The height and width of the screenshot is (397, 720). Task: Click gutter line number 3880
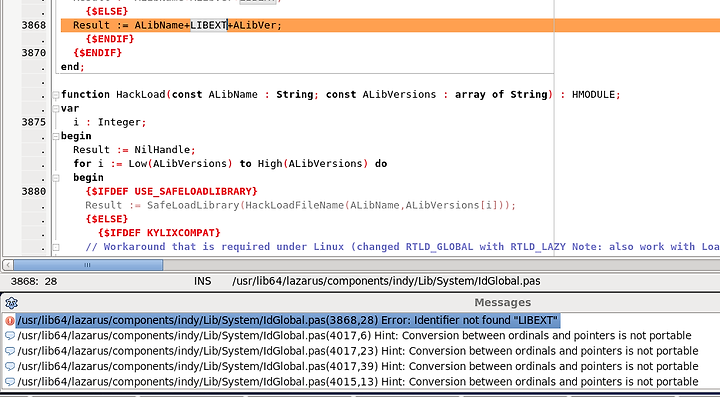(34, 191)
